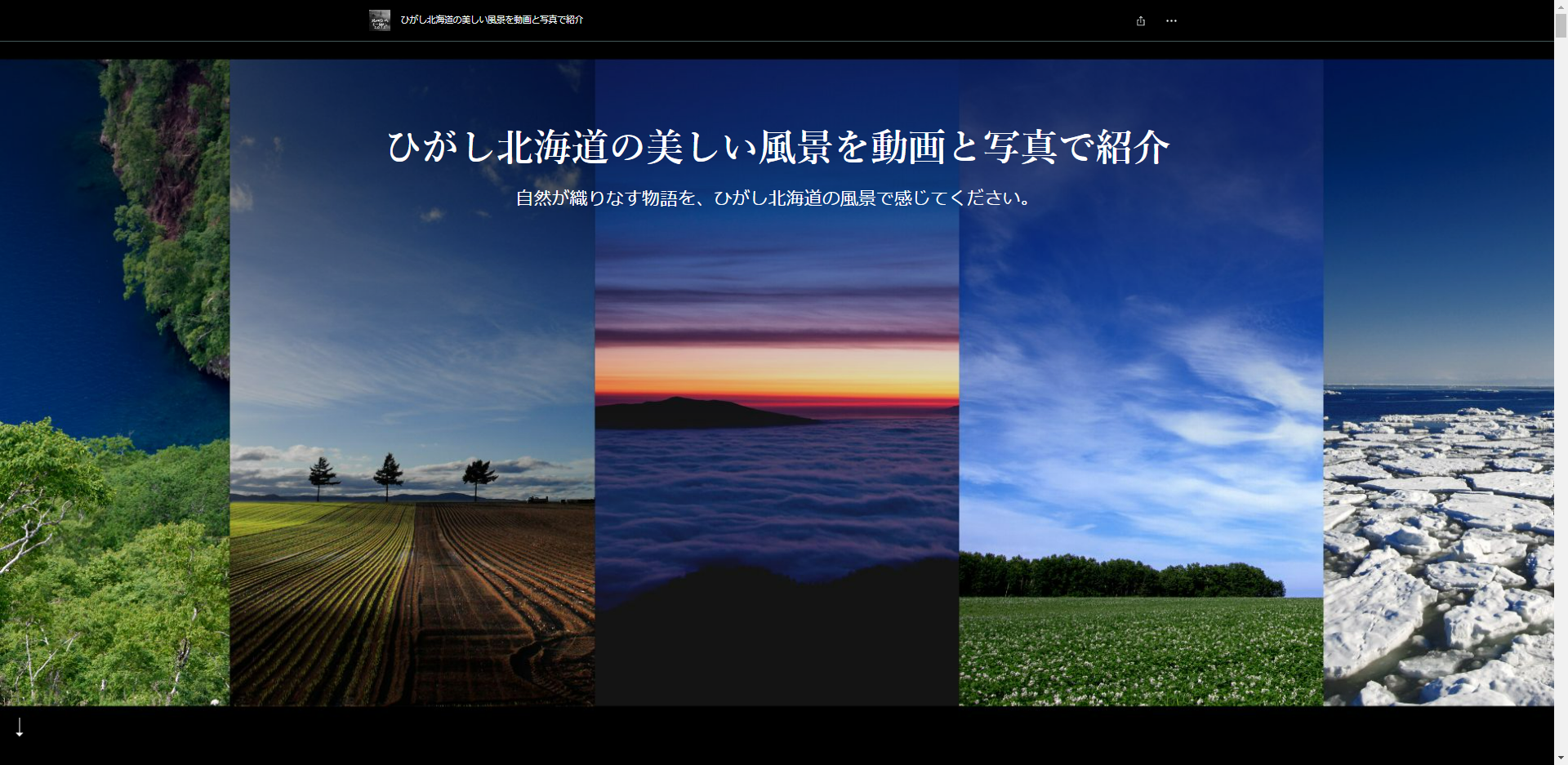Select the presentation title in the header
1568x765 pixels.
tap(490, 20)
